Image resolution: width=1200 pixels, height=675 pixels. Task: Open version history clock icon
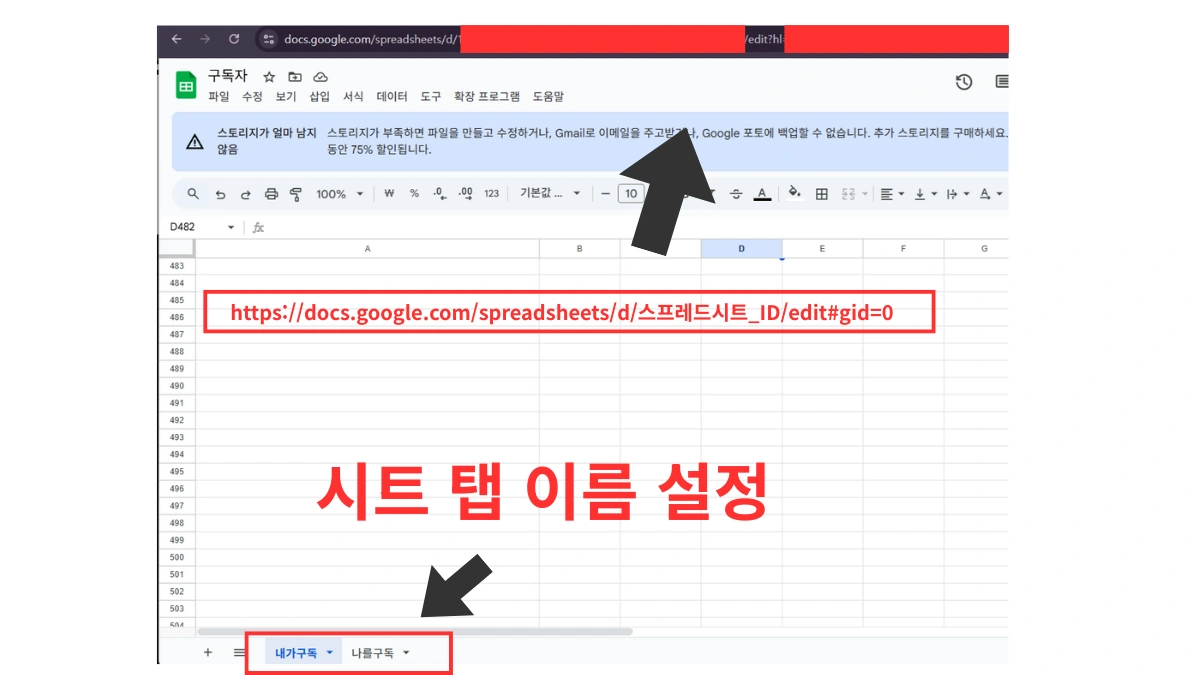(964, 82)
